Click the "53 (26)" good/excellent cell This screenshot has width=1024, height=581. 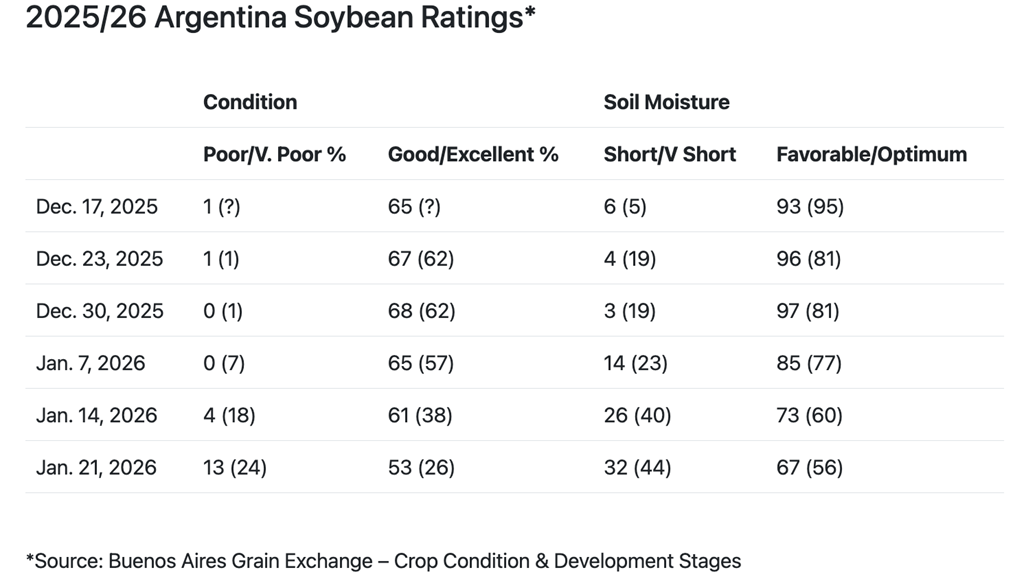(x=421, y=467)
